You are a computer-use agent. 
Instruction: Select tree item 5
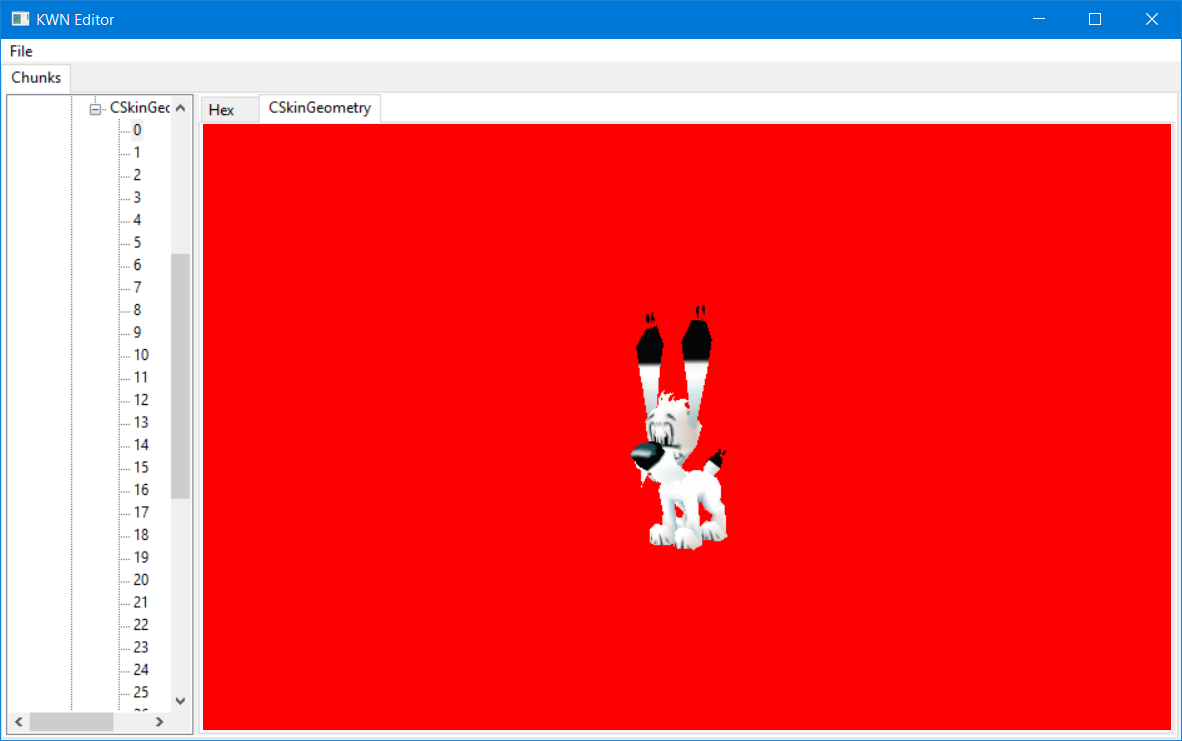[137, 243]
